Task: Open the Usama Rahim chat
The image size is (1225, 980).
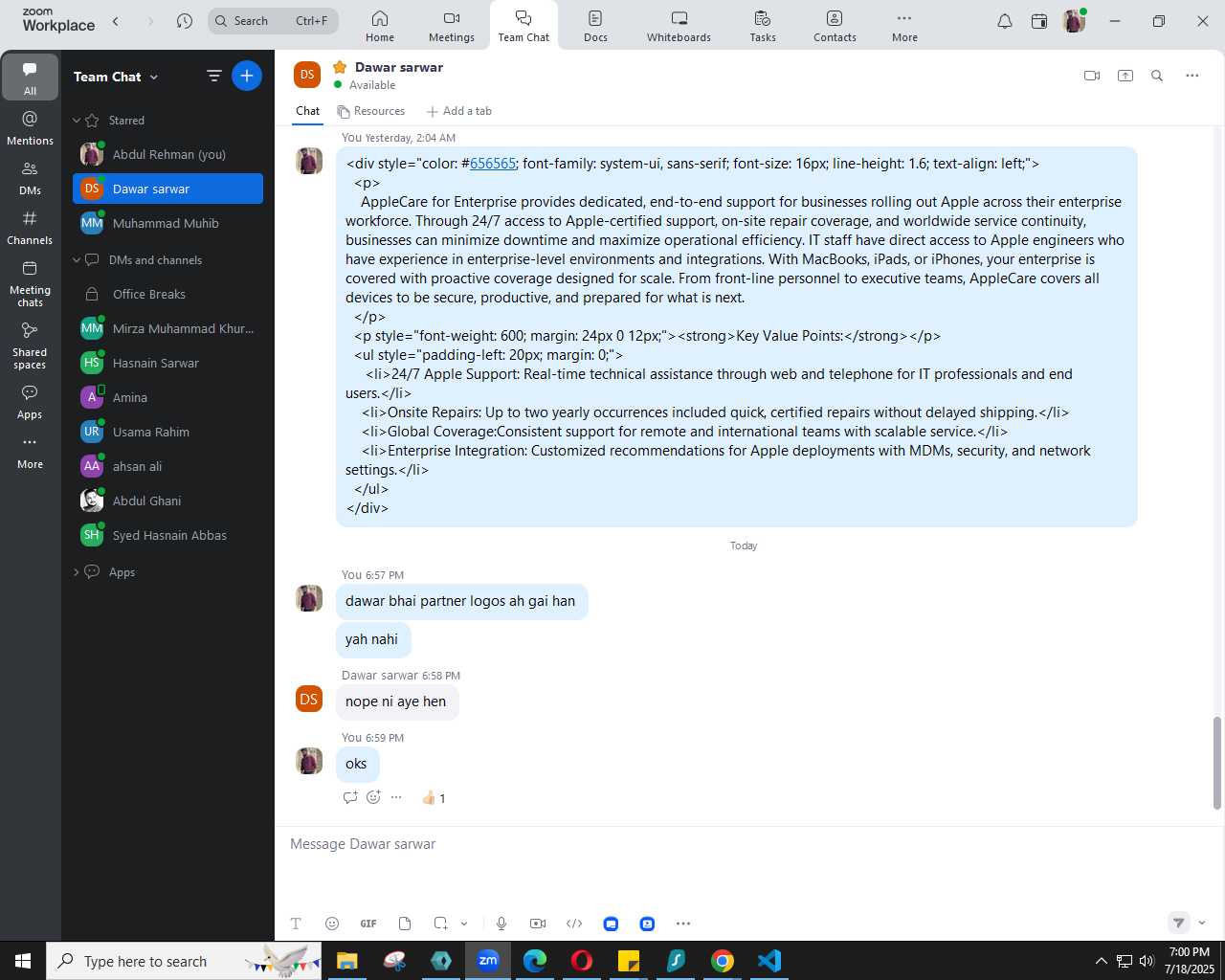Action: (x=167, y=432)
